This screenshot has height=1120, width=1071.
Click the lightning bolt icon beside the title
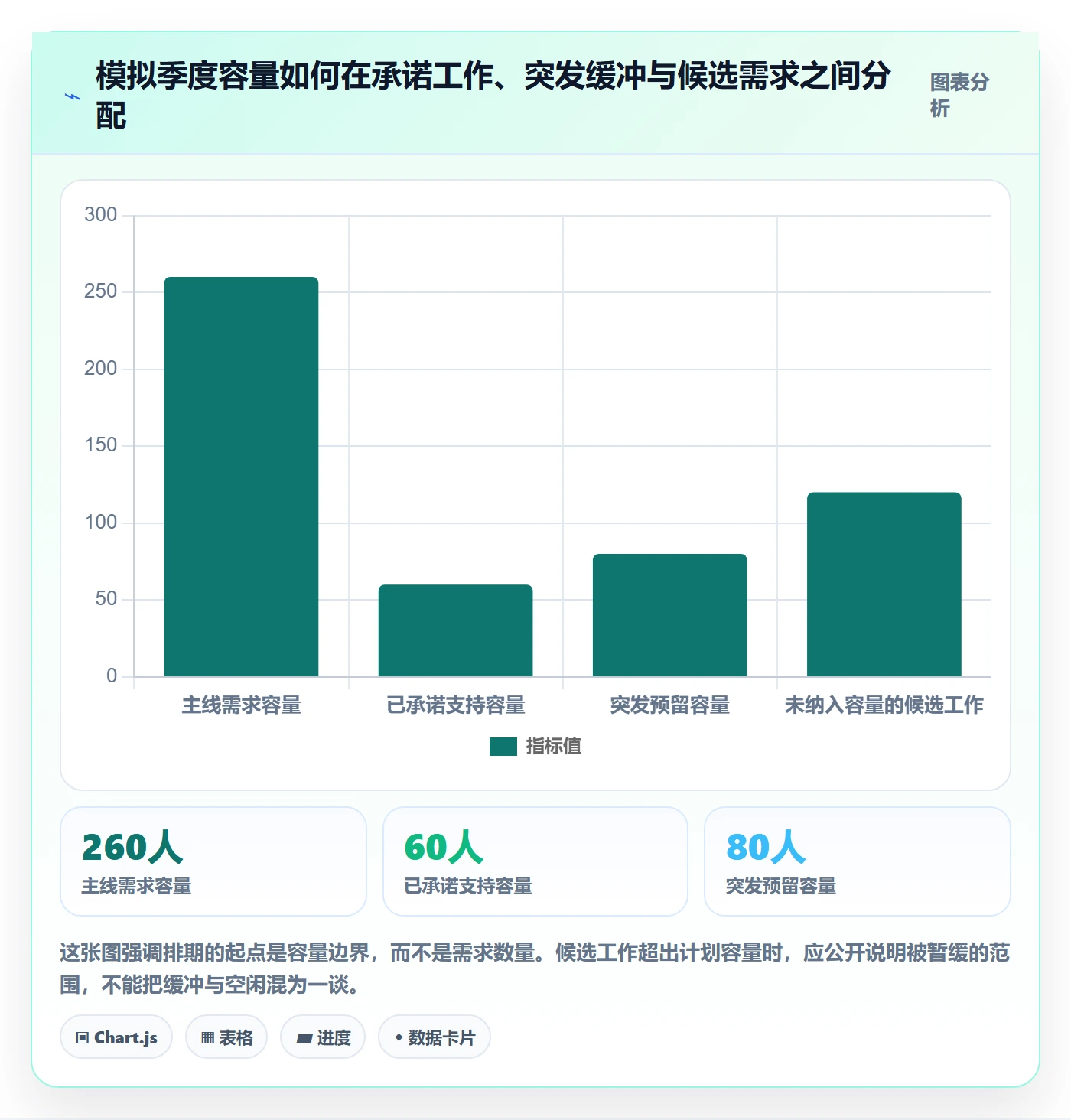(x=73, y=96)
